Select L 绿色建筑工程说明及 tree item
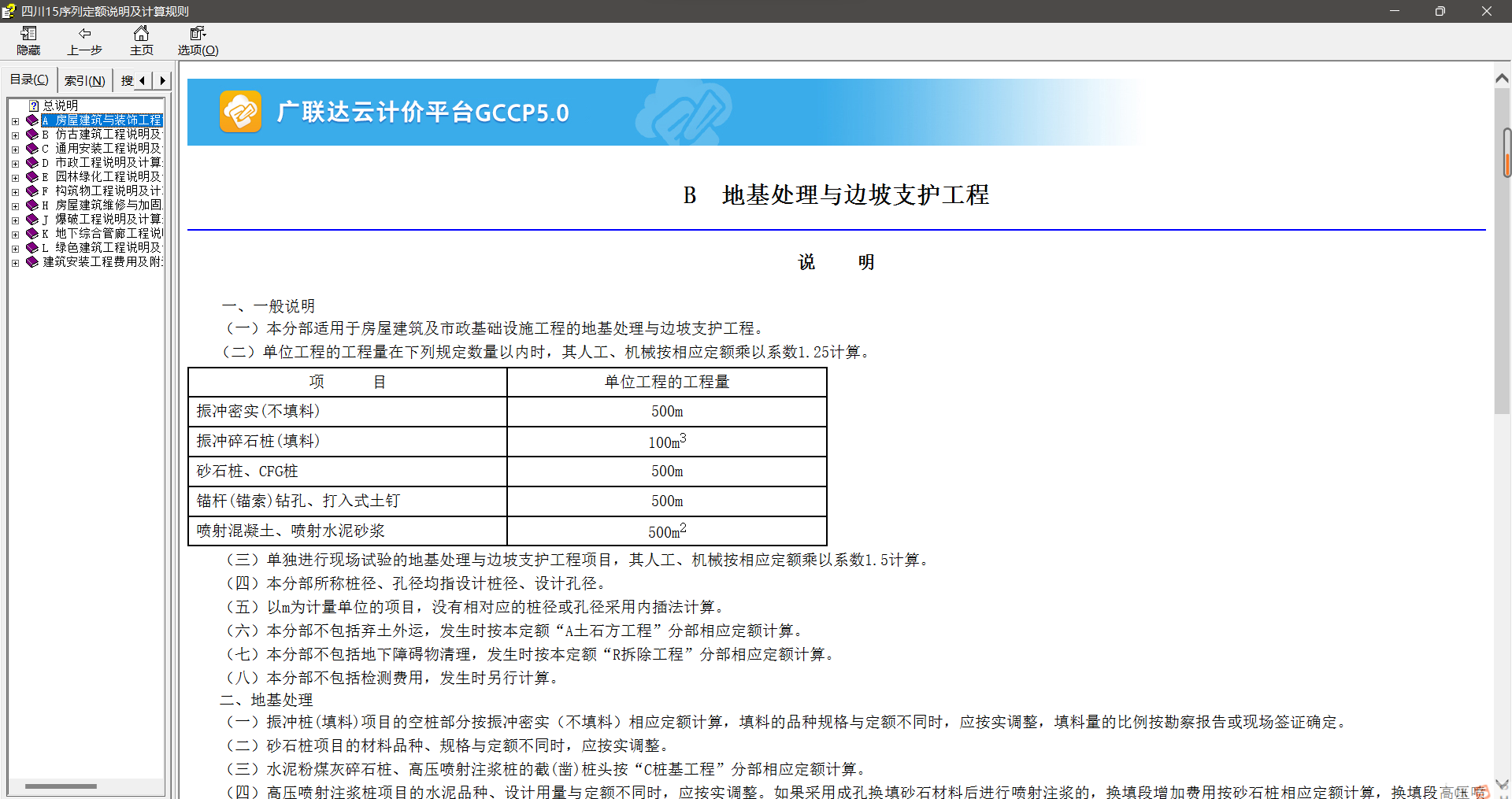Screen dimensions: 1512x799 click(102, 248)
